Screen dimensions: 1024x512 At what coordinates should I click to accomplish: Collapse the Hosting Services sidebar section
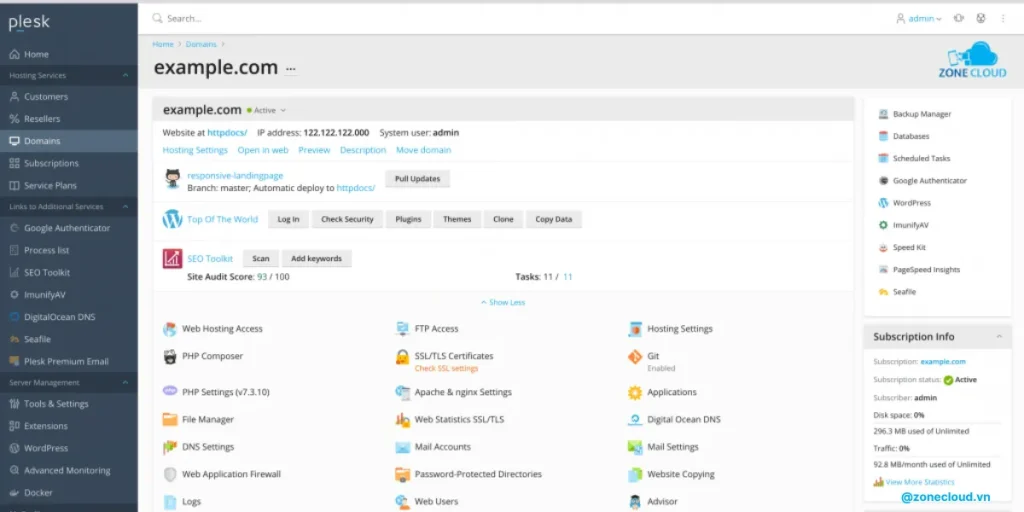125,76
